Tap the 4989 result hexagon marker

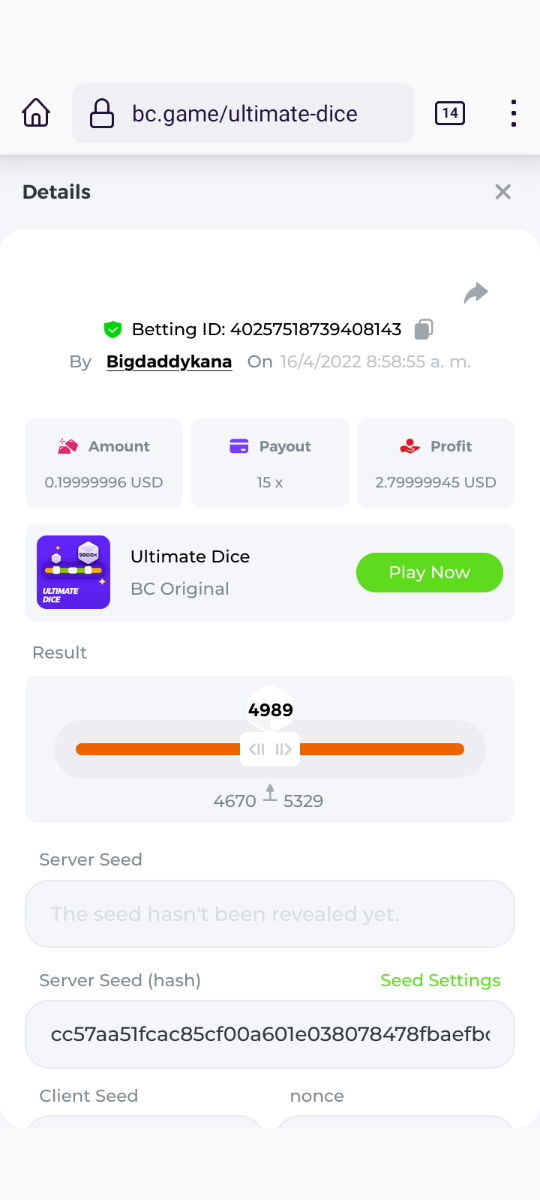[270, 710]
